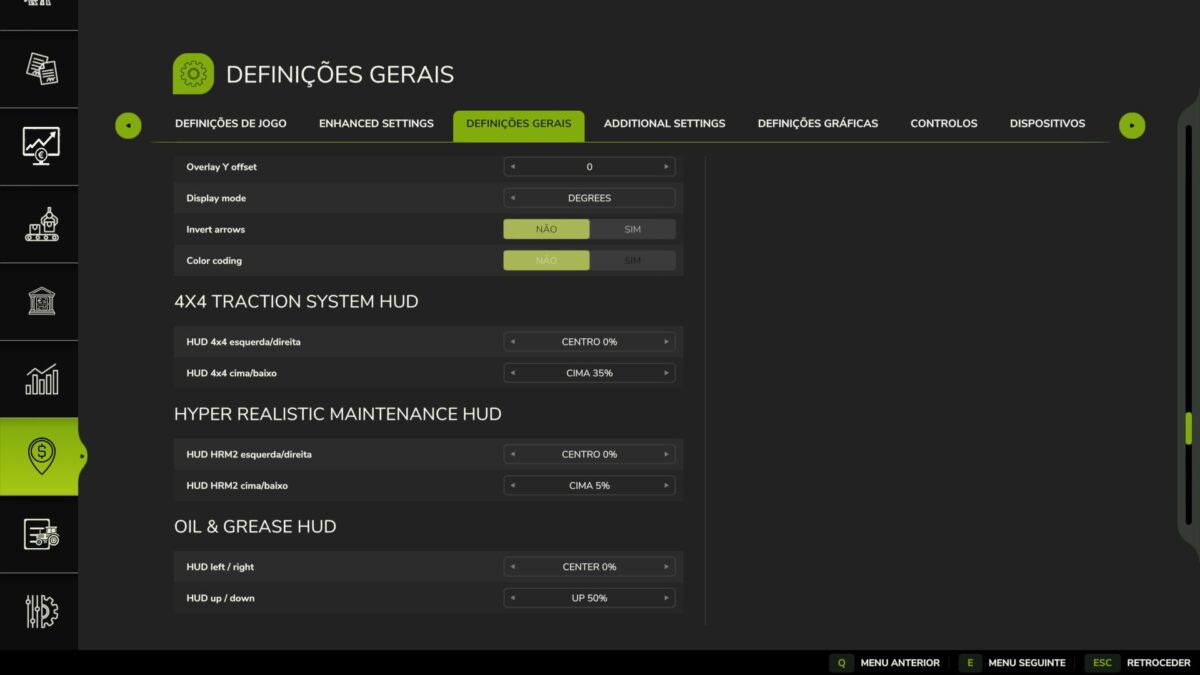The height and width of the screenshot is (675, 1200).
Task: Set Invert arrows to NÃO
Action: [x=546, y=229]
